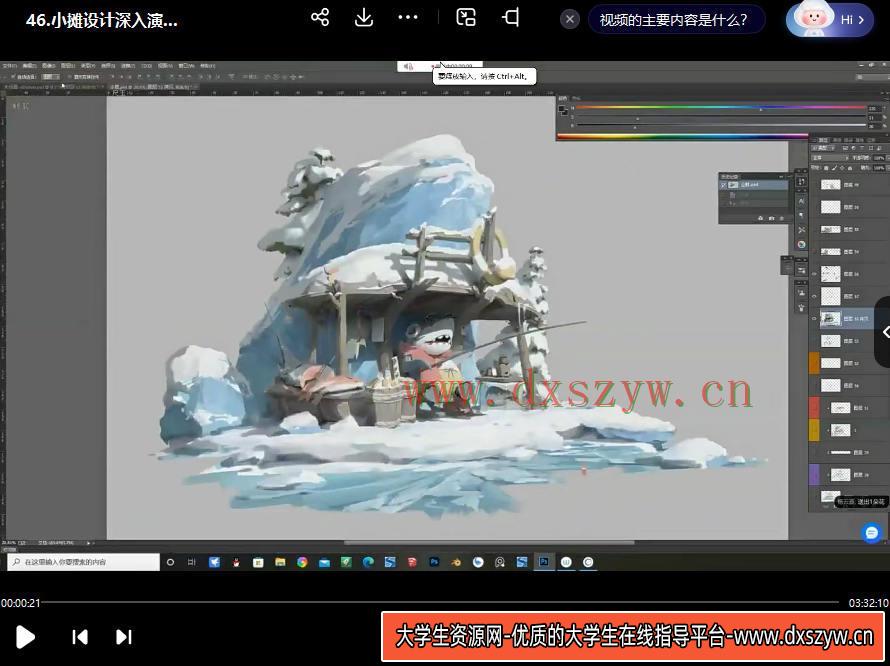Open the Mail app from taskbar
This screenshot has width=890, height=666.
click(x=324, y=562)
